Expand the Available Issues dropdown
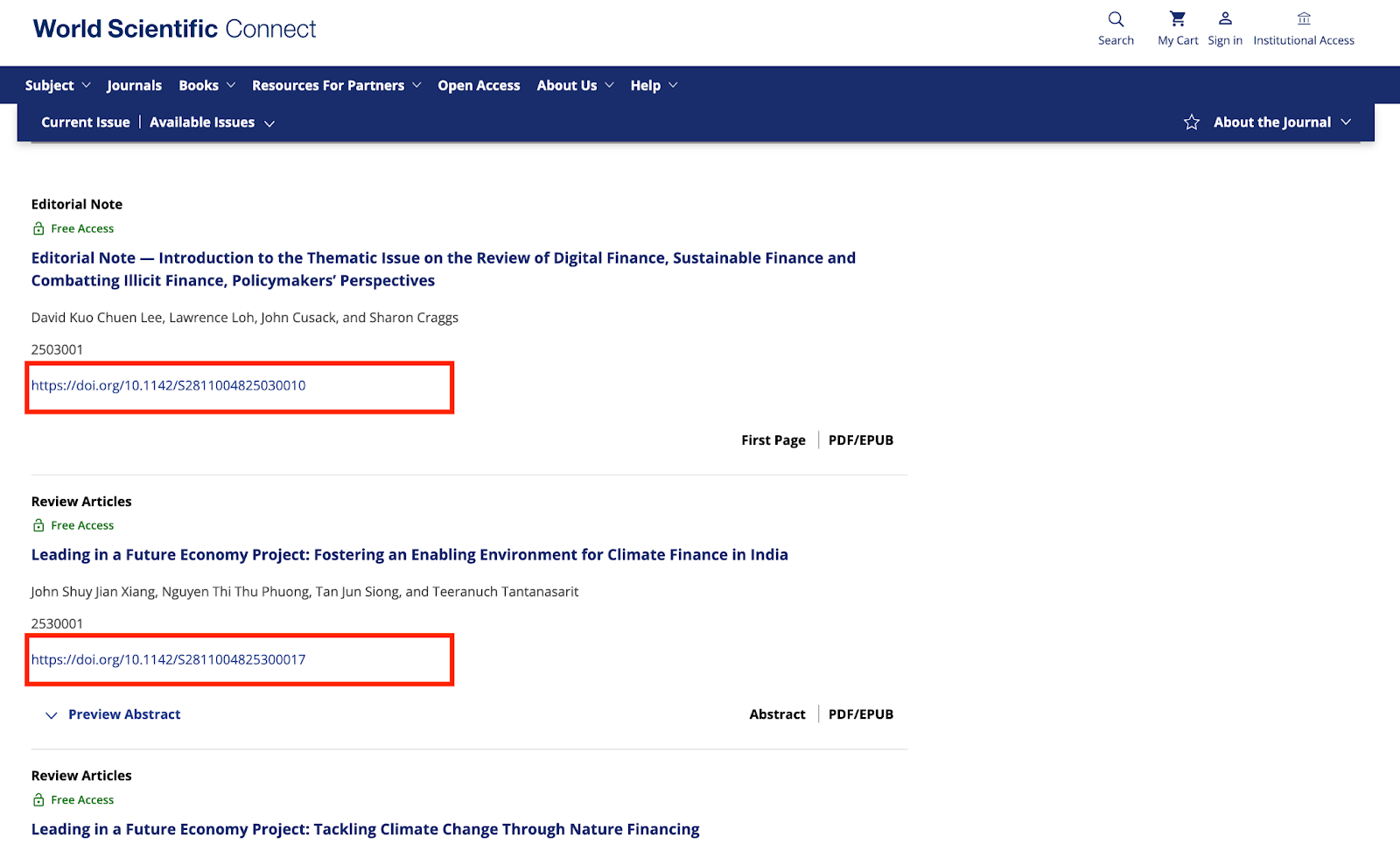The height and width of the screenshot is (858, 1400). [212, 123]
